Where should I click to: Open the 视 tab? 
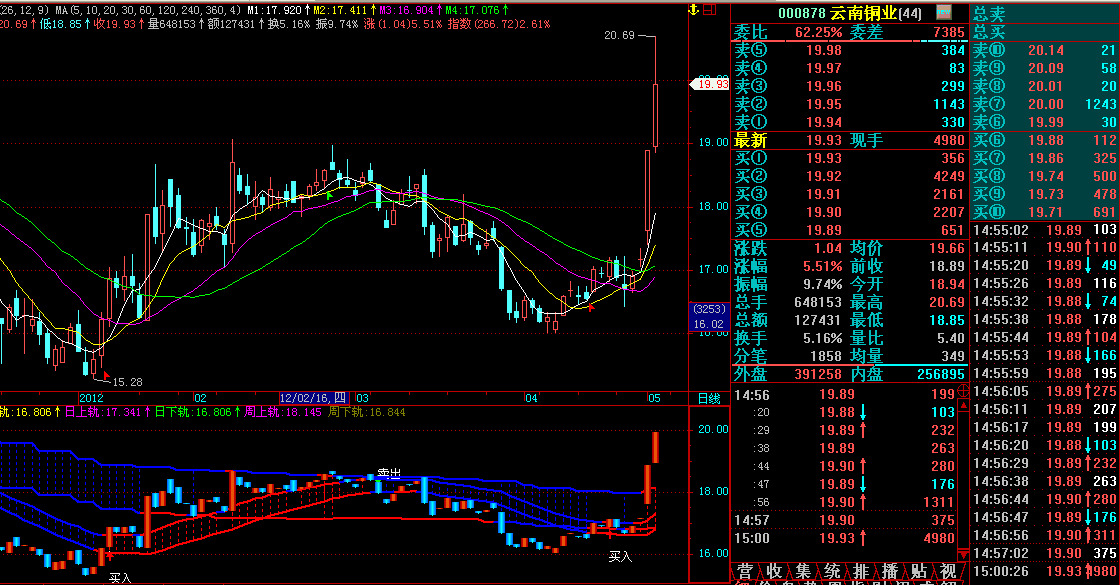tap(948, 571)
